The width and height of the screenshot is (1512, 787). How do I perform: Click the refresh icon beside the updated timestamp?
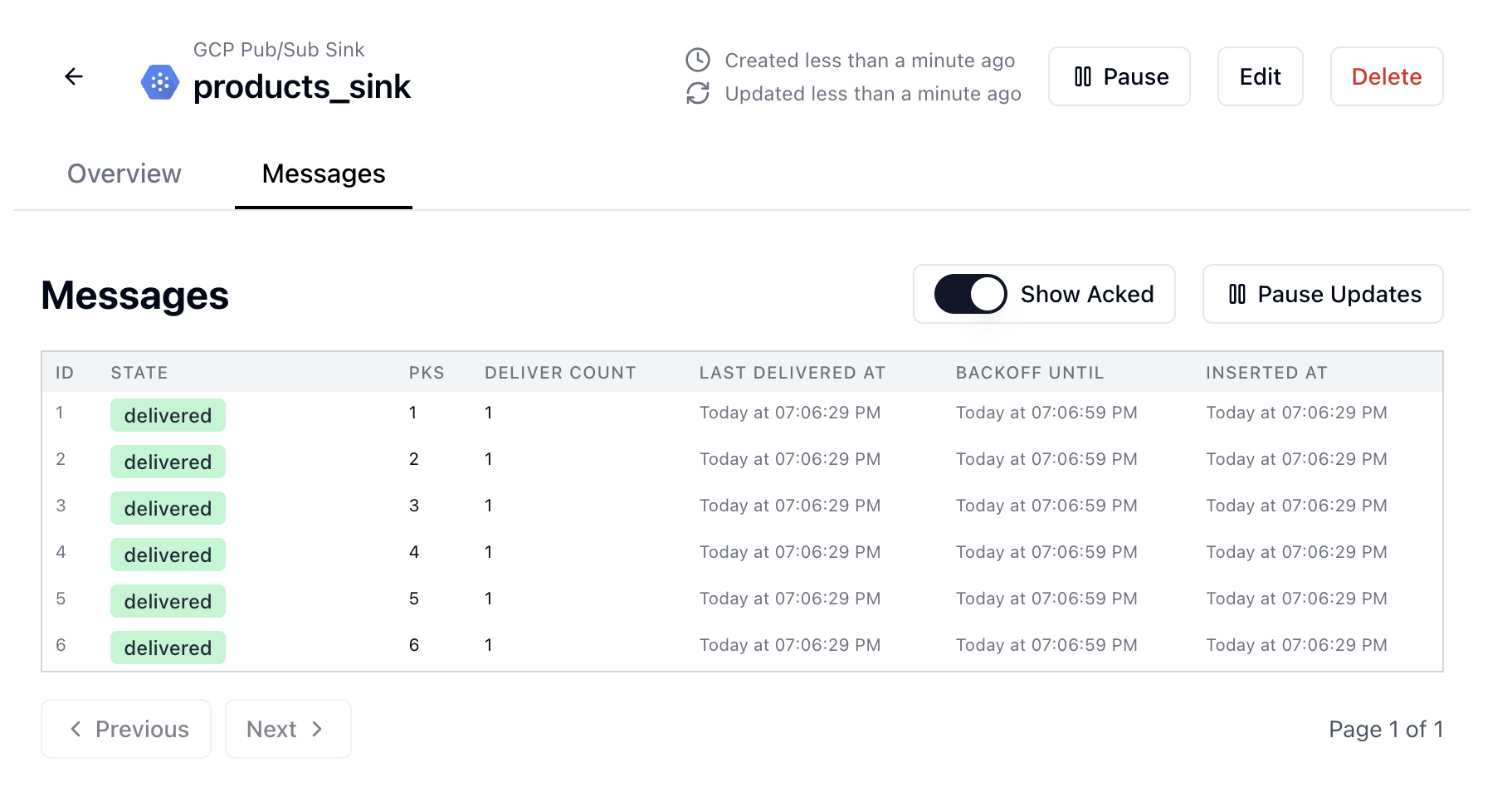[x=697, y=94]
